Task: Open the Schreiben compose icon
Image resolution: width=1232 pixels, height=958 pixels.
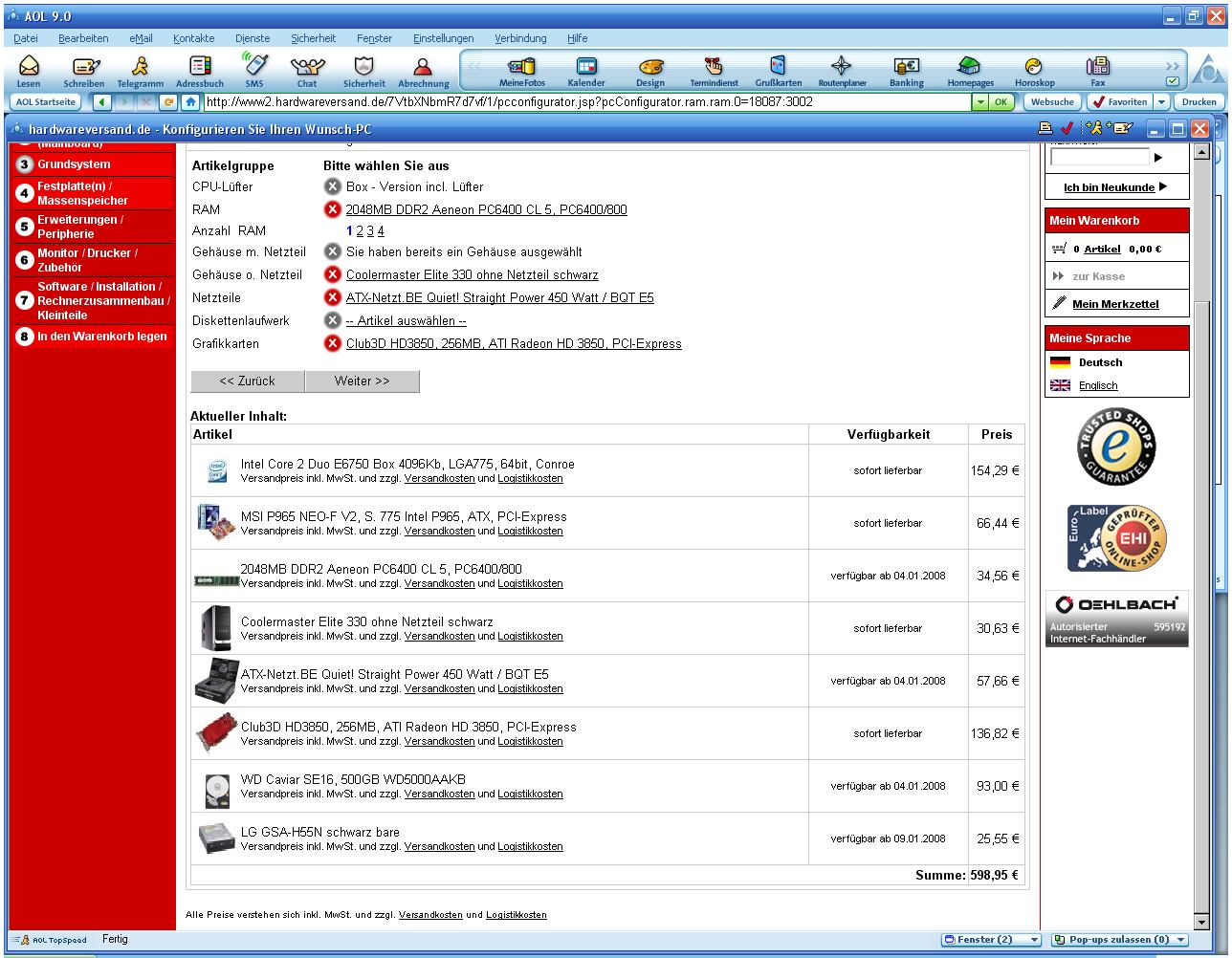Action: pos(84,72)
